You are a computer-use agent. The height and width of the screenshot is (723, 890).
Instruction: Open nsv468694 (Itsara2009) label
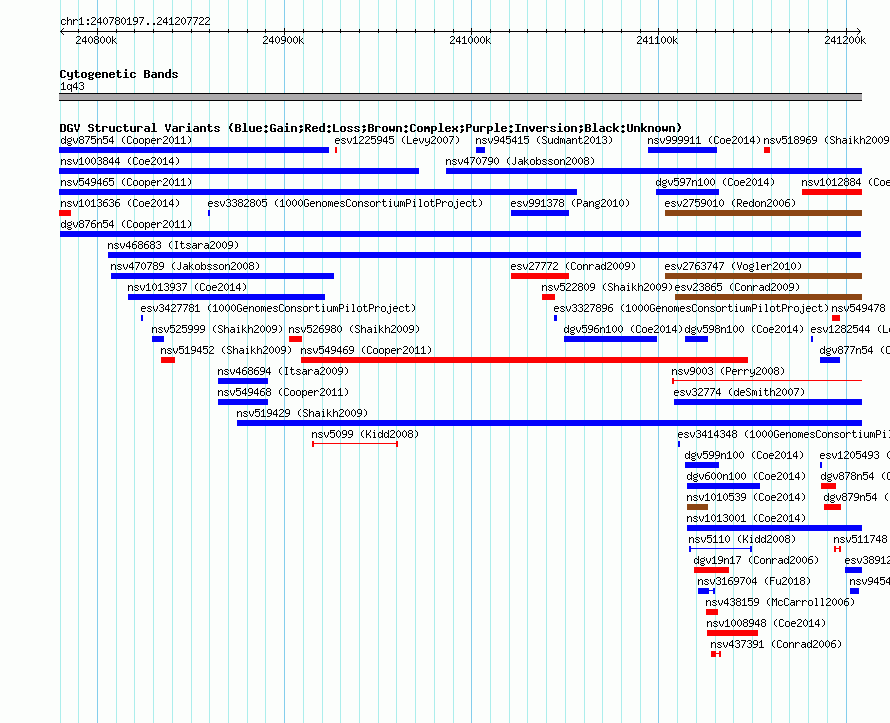pyautogui.click(x=283, y=371)
